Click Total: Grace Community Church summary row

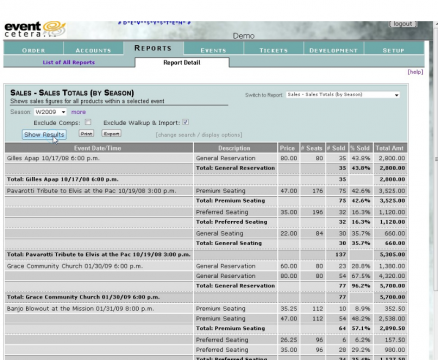[x=206, y=297]
